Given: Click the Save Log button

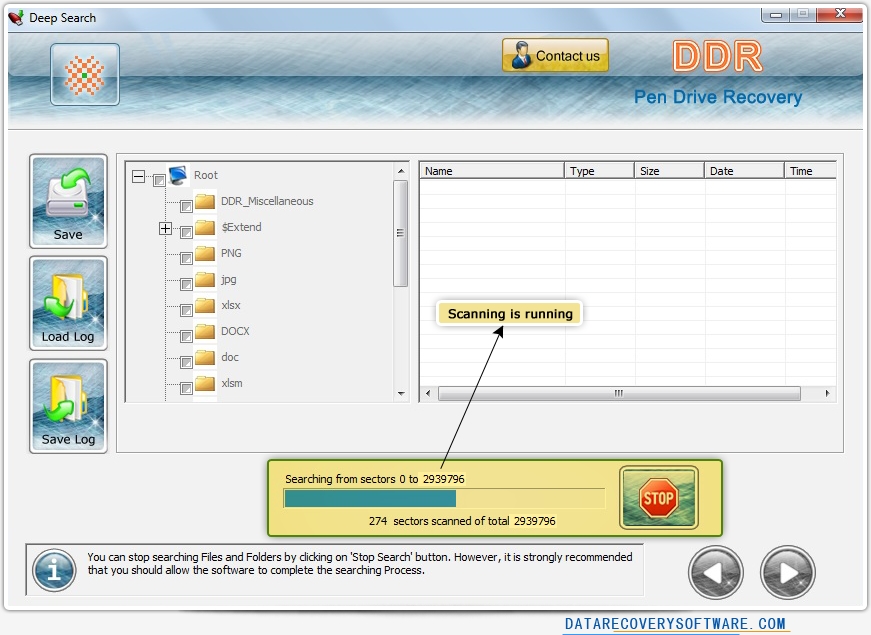Looking at the screenshot, I should (68, 406).
